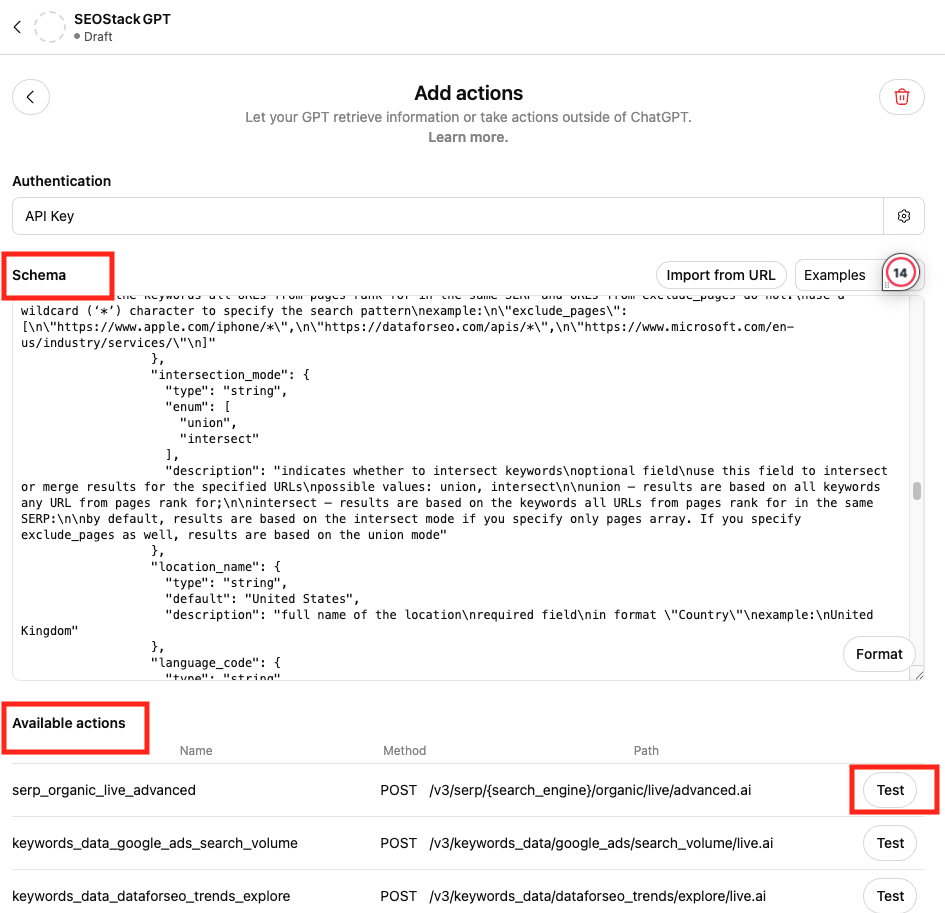Open authentication settings via gear icon
945x913 pixels.
903,216
